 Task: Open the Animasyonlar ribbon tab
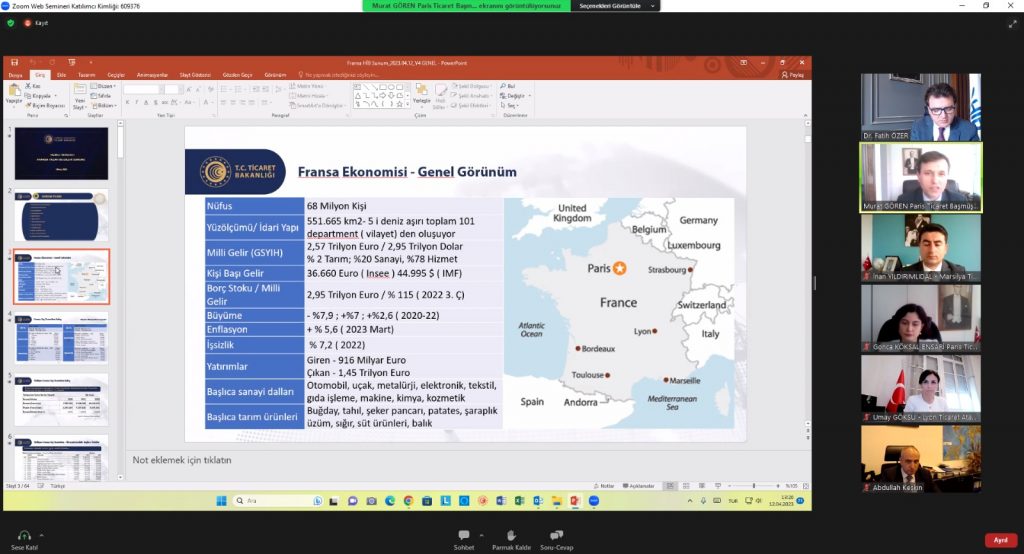pyautogui.click(x=152, y=75)
